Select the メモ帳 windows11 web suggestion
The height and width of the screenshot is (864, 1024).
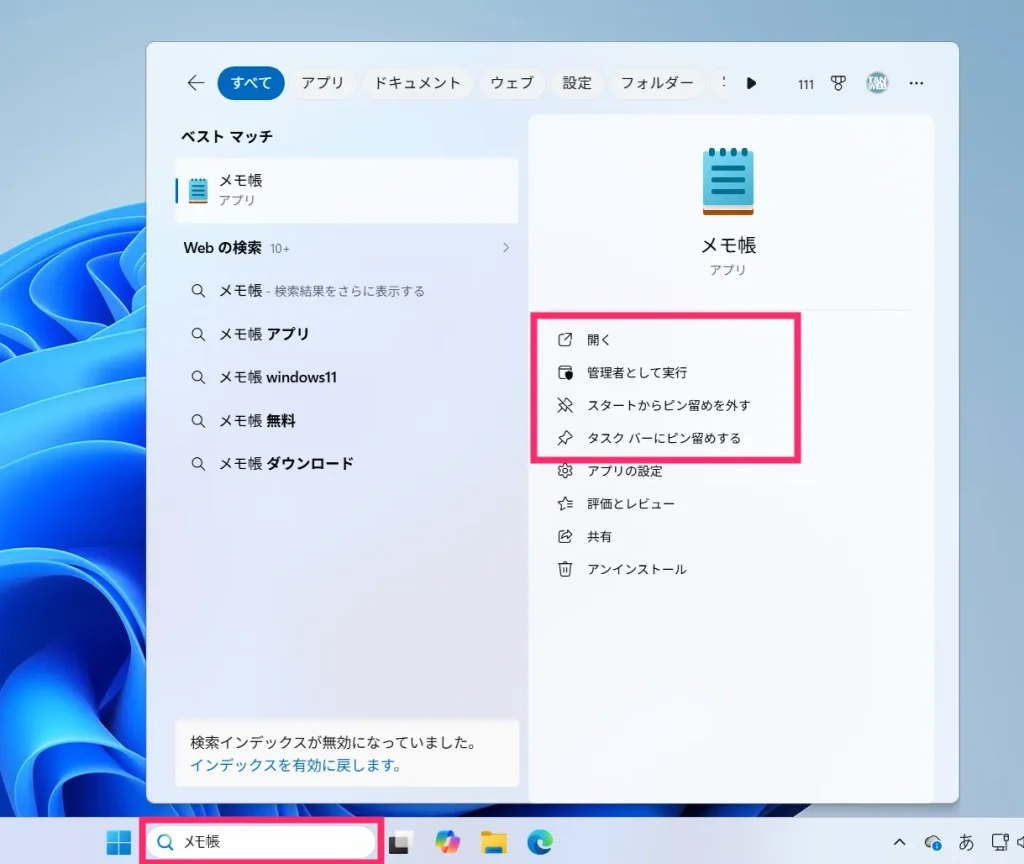(347, 377)
